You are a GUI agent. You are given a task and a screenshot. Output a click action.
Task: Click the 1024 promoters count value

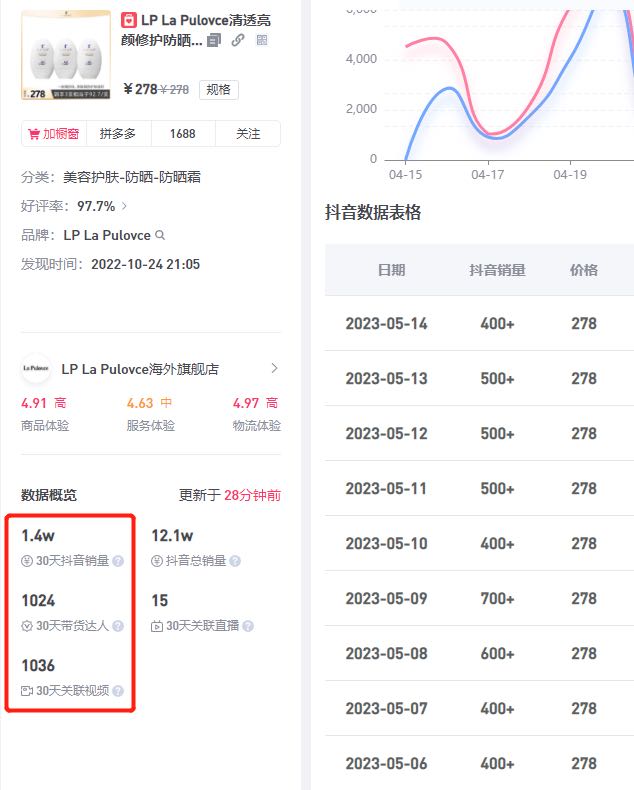38,600
